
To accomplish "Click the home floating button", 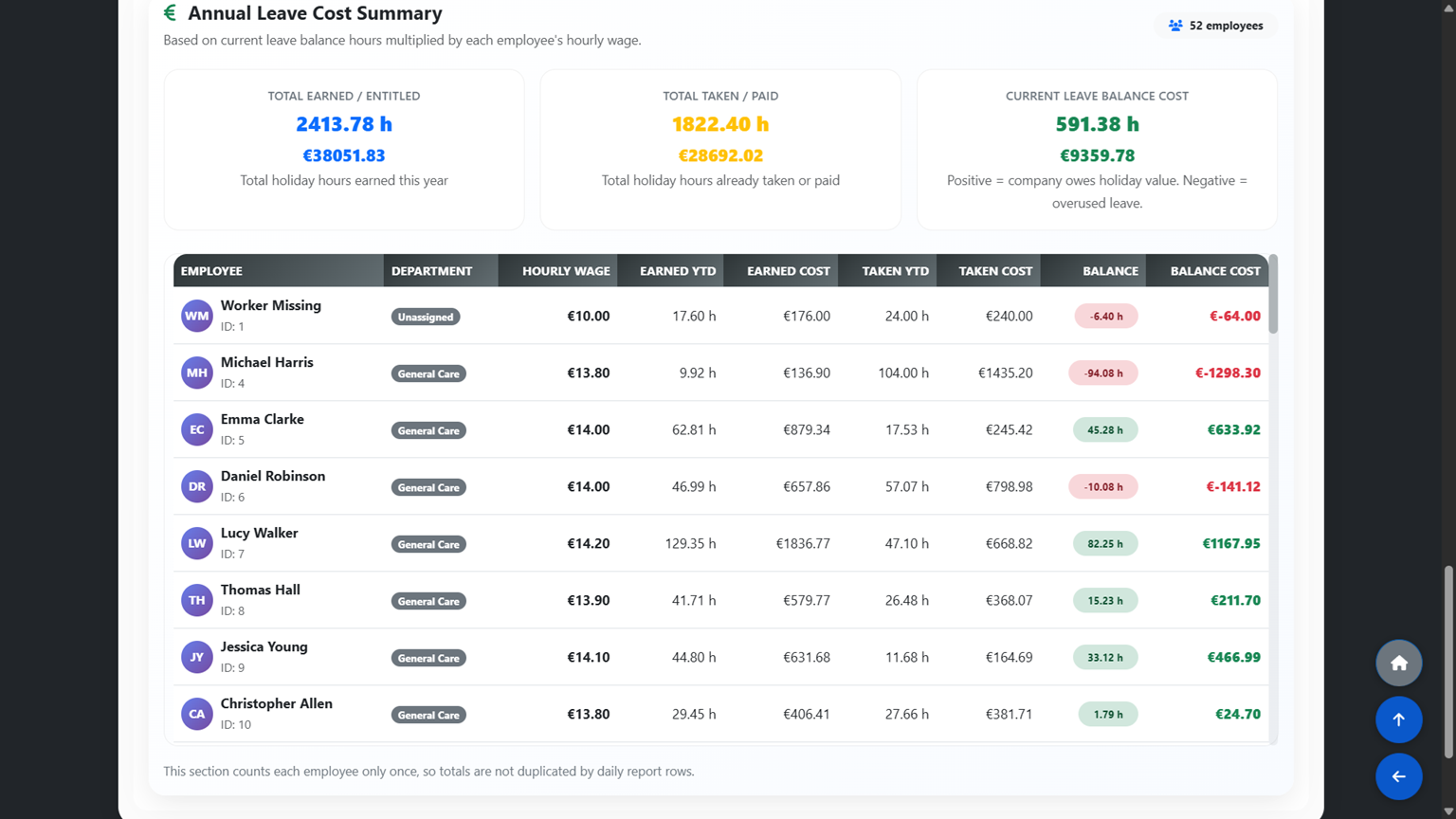I will pos(1398,663).
